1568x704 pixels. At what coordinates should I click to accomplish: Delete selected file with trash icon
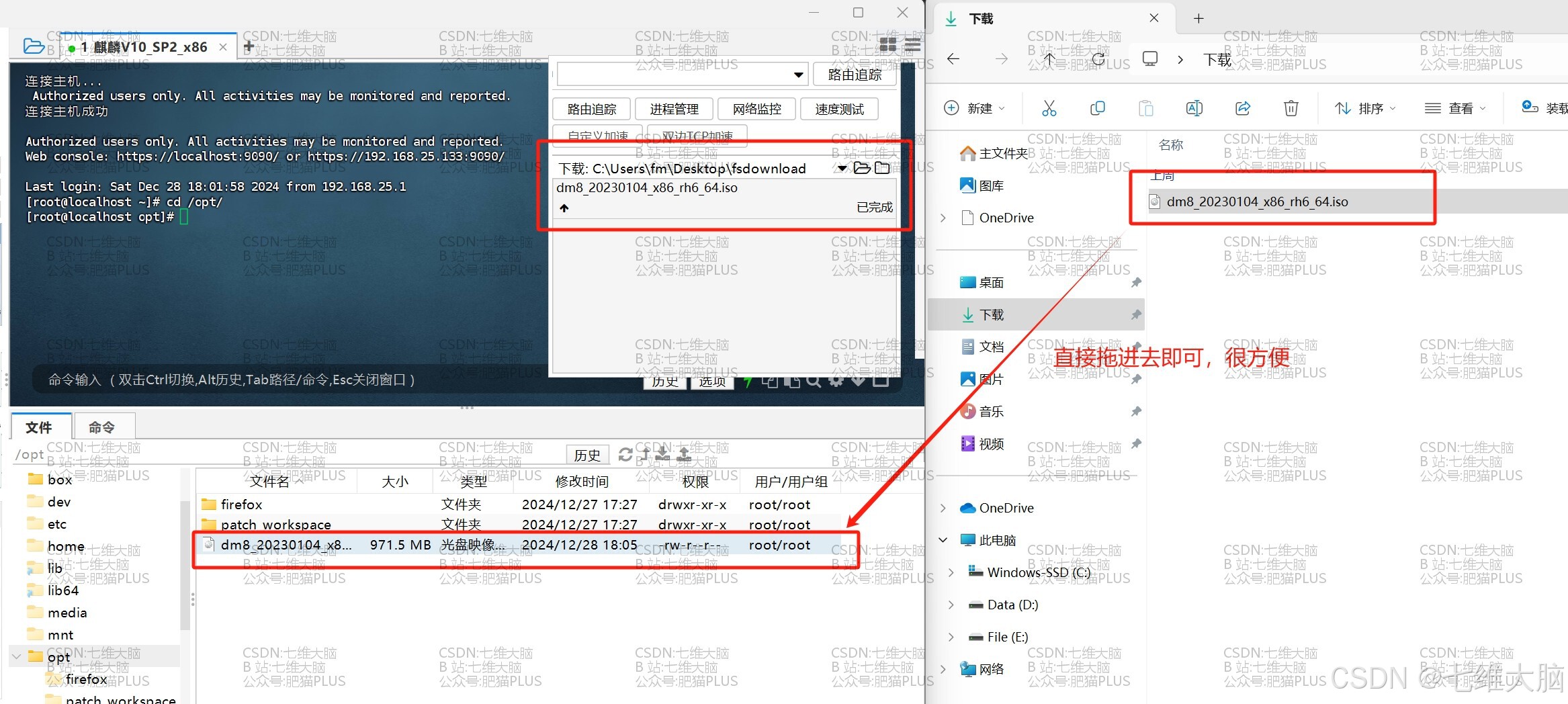(1291, 108)
